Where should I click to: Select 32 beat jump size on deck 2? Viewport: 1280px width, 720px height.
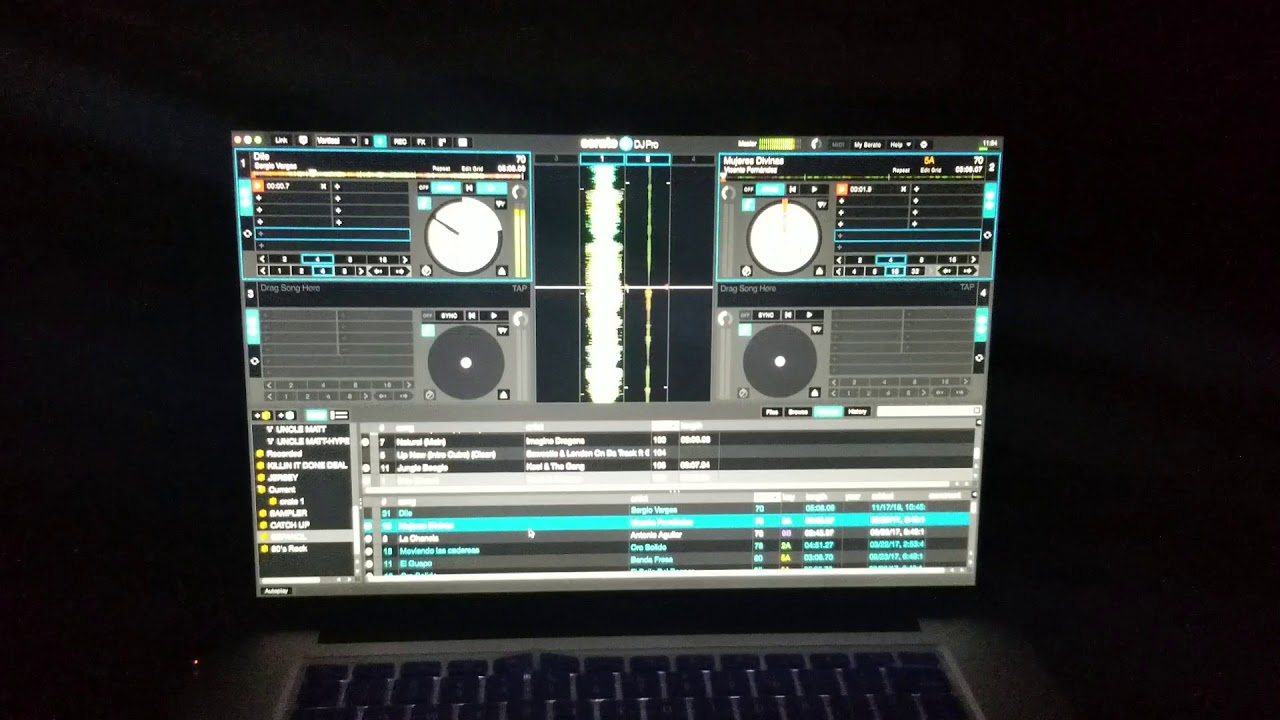[x=915, y=271]
